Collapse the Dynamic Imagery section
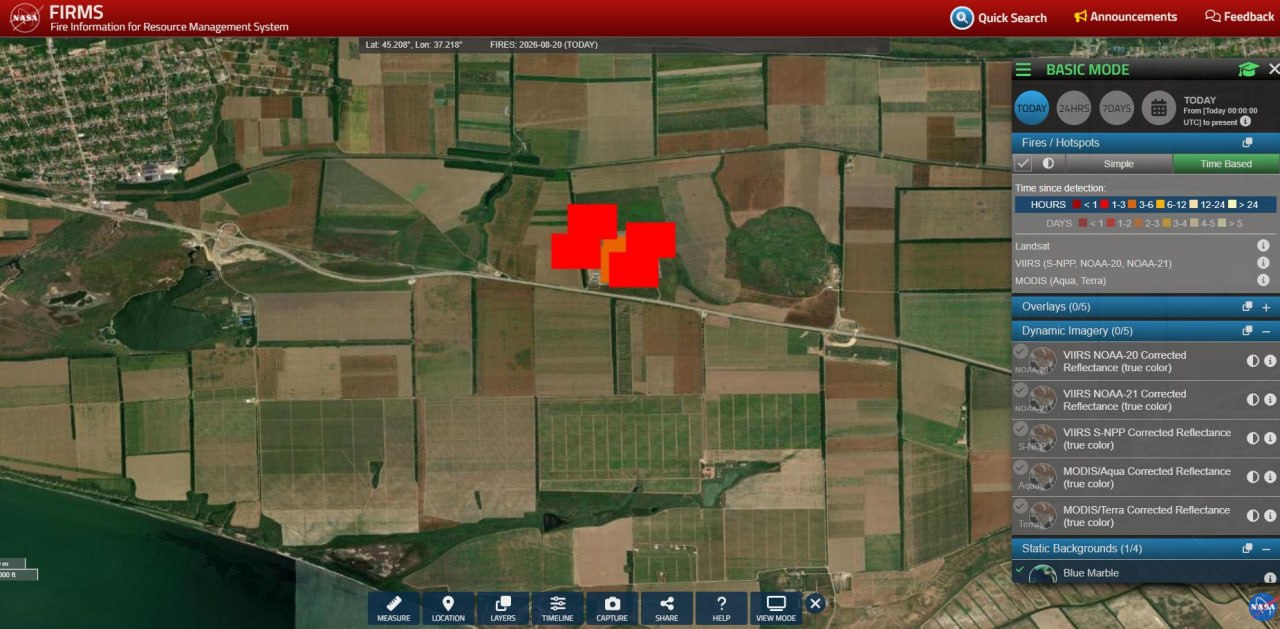This screenshot has height=629, width=1280. point(1266,331)
